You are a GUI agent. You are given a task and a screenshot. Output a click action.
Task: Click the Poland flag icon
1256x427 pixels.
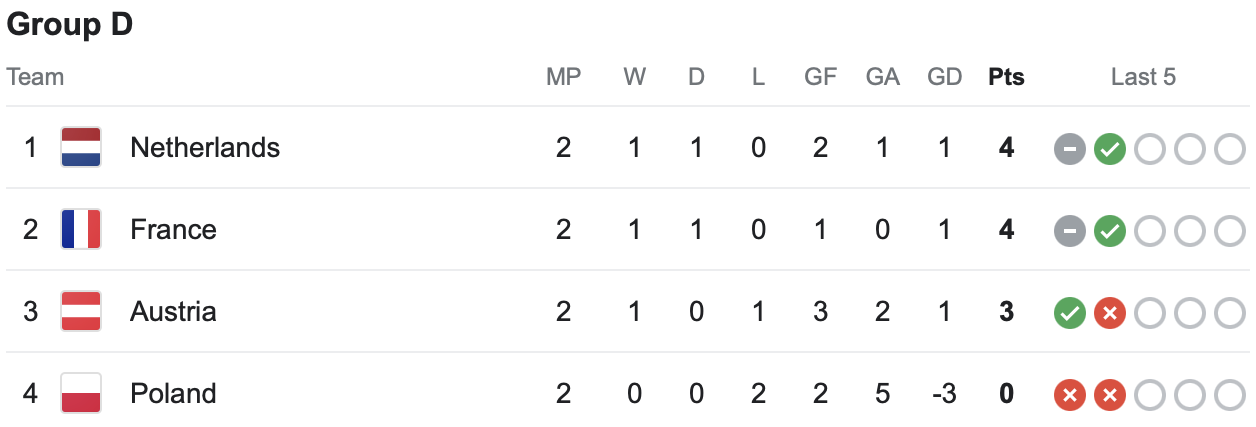tap(81, 394)
